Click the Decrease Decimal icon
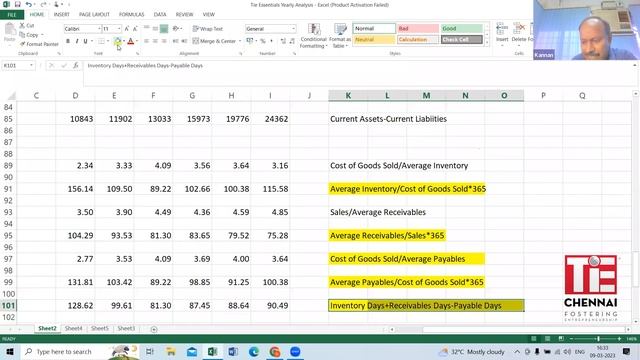The width and height of the screenshot is (640, 360). [292, 41]
